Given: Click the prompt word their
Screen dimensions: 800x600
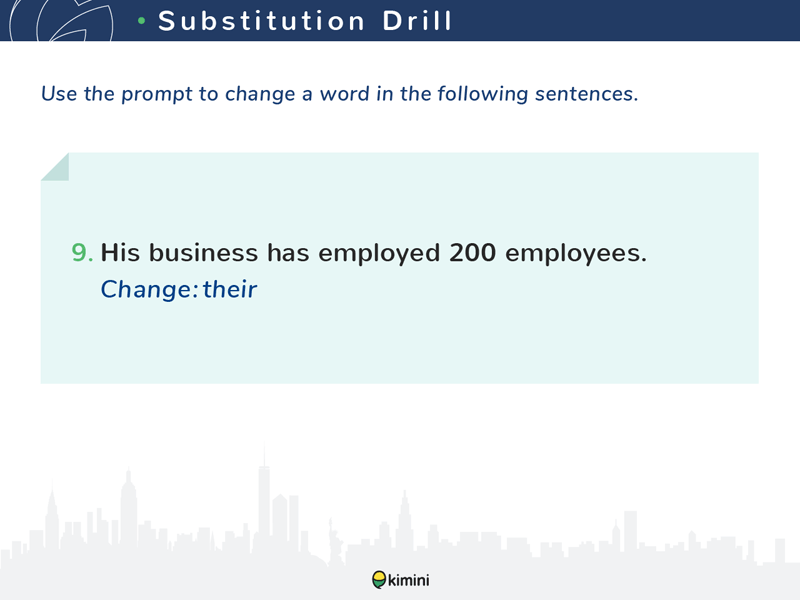Looking at the screenshot, I should [x=230, y=289].
